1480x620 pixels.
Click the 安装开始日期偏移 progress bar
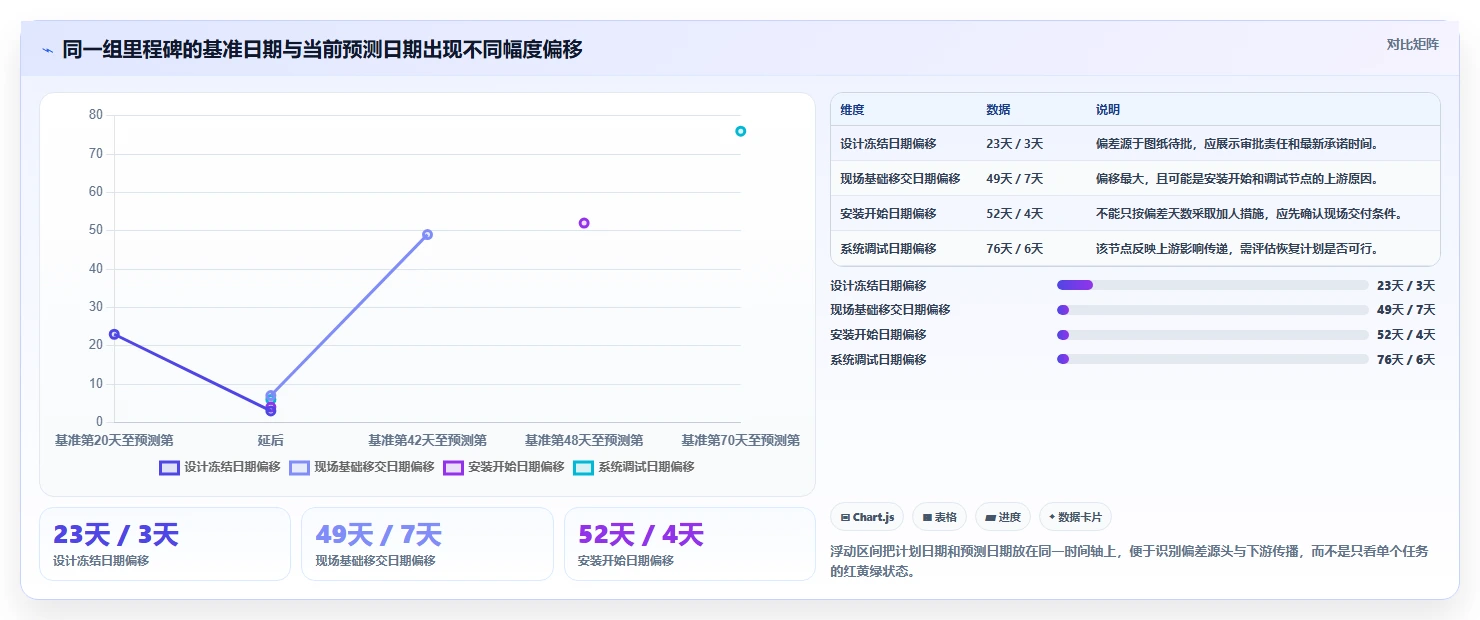tap(1213, 334)
